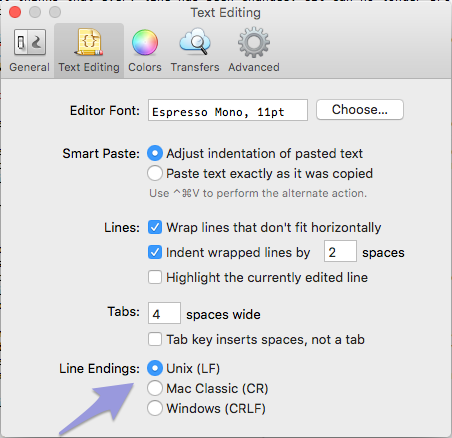Click the Tabs spaces wide field
Viewport: 452px width, 438px height.
click(x=164, y=313)
